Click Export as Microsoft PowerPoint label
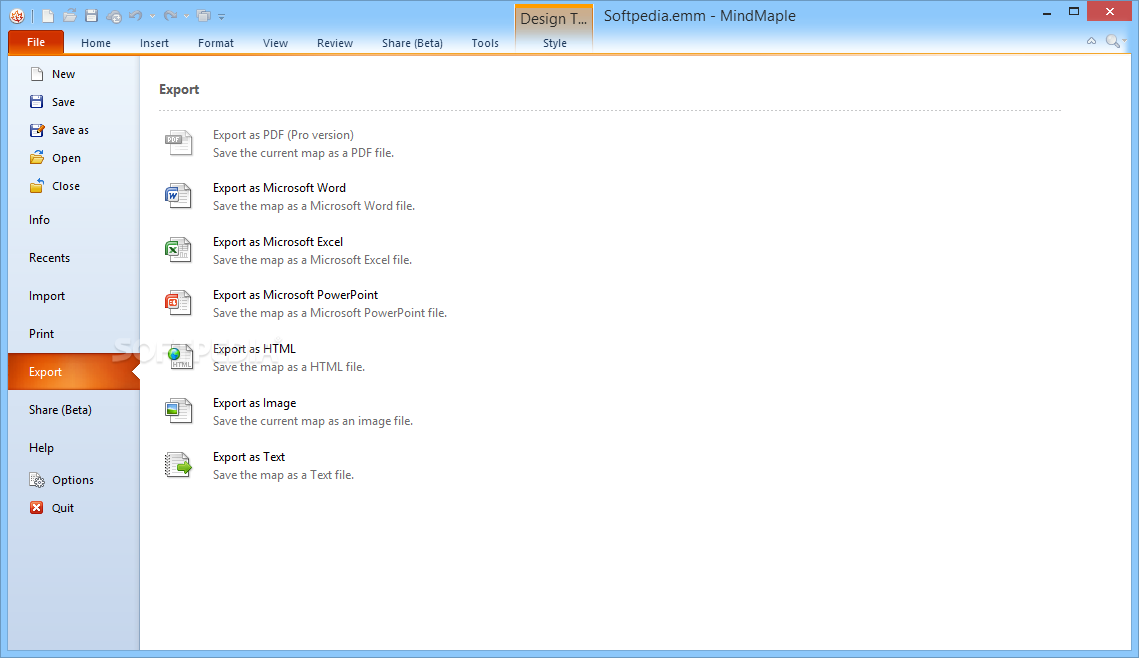 pos(296,295)
